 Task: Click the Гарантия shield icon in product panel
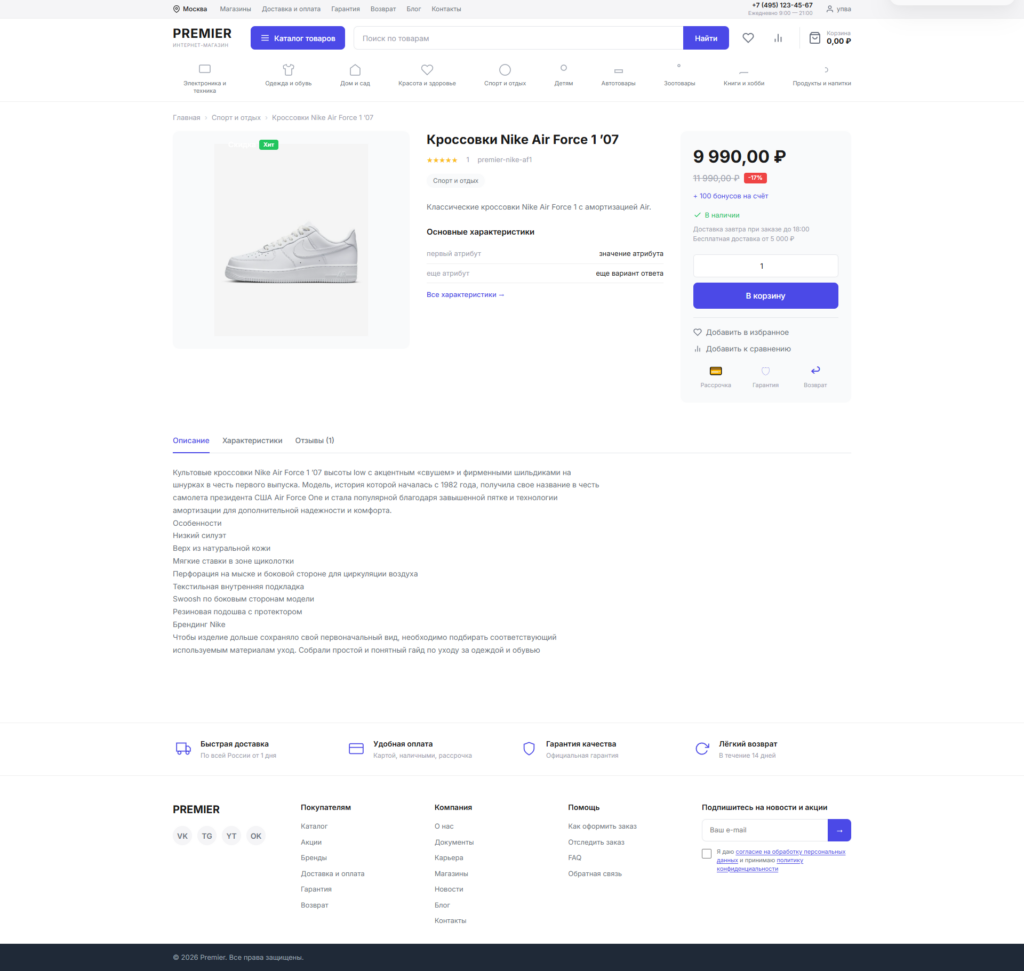tap(765, 371)
